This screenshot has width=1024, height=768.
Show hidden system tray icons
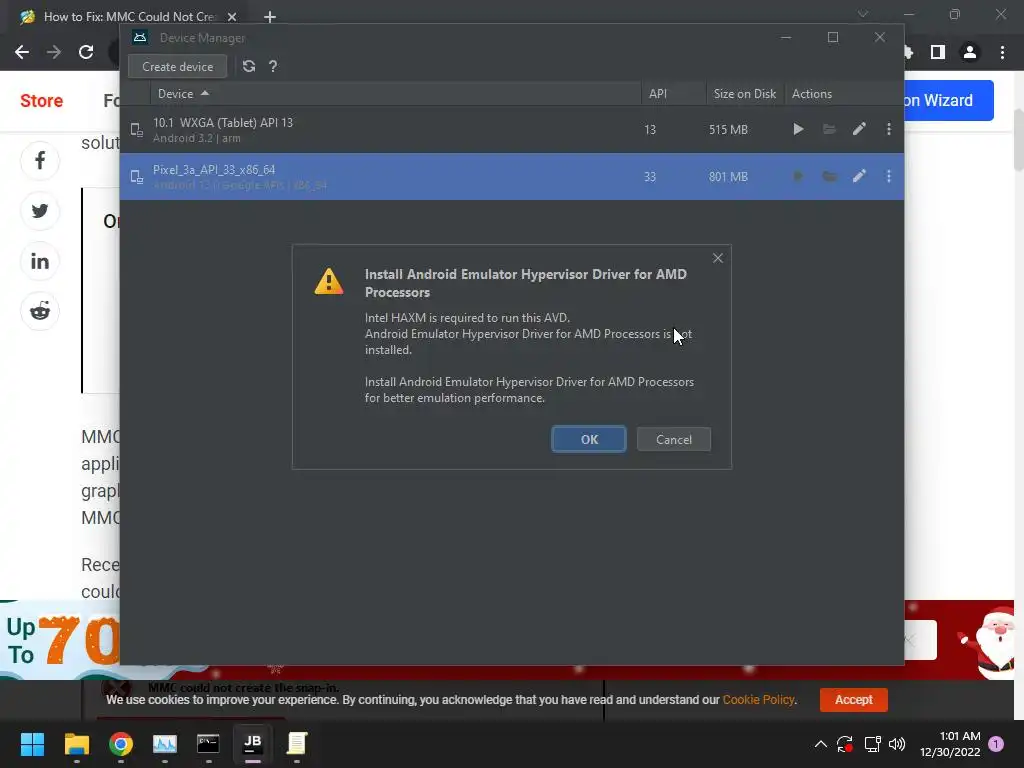pyautogui.click(x=821, y=744)
